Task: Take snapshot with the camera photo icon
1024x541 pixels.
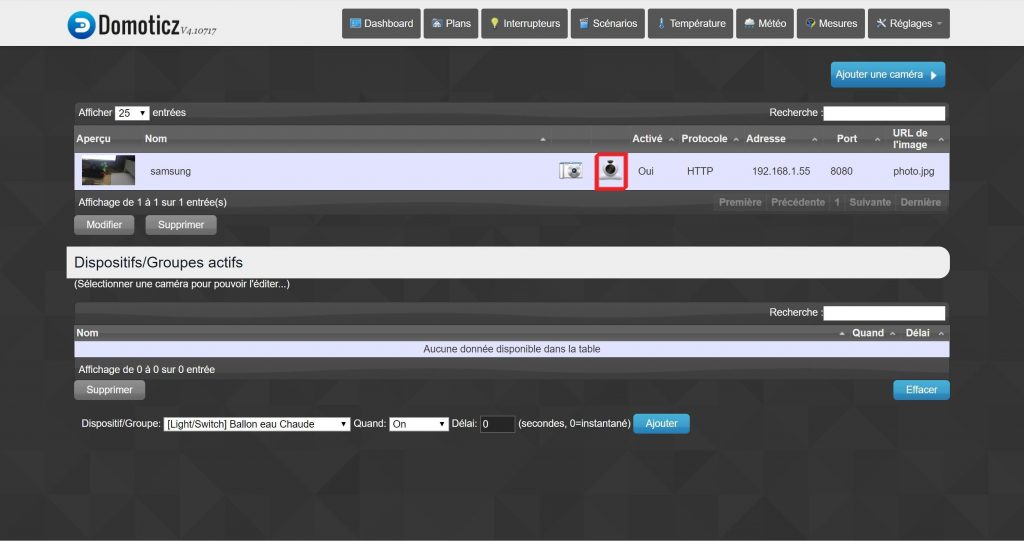Action: point(570,171)
